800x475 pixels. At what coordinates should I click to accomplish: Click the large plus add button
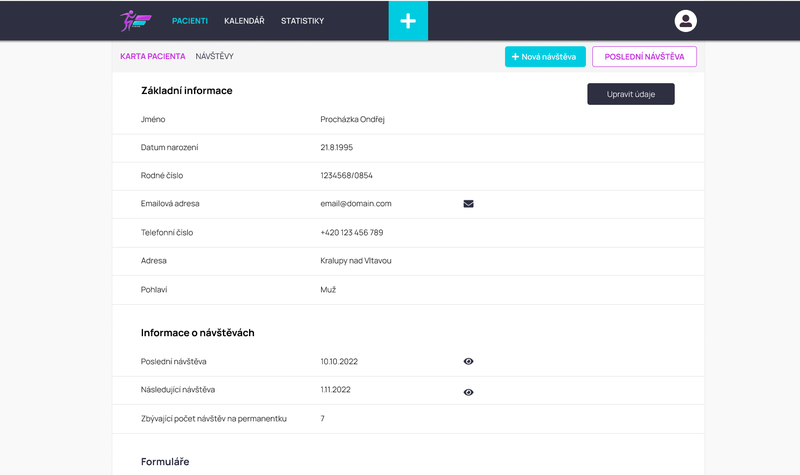coord(408,21)
